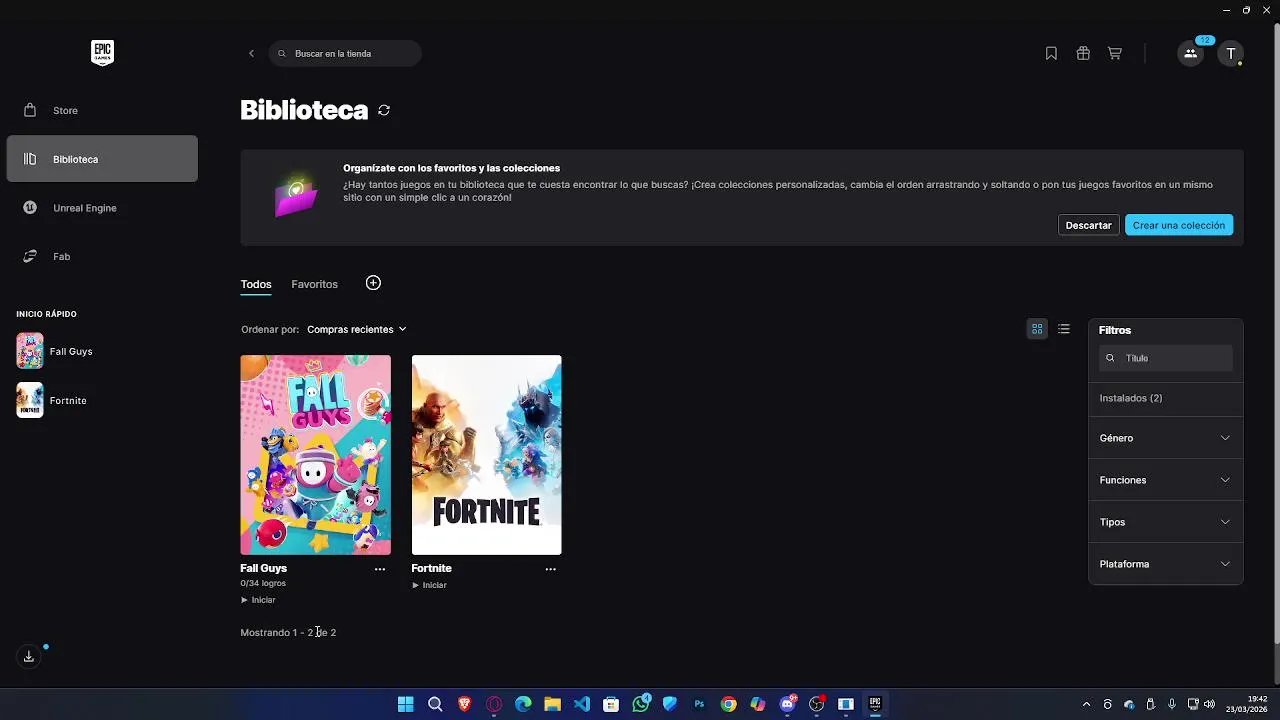
Task: Open File Explorer from taskbar
Action: [x=552, y=704]
